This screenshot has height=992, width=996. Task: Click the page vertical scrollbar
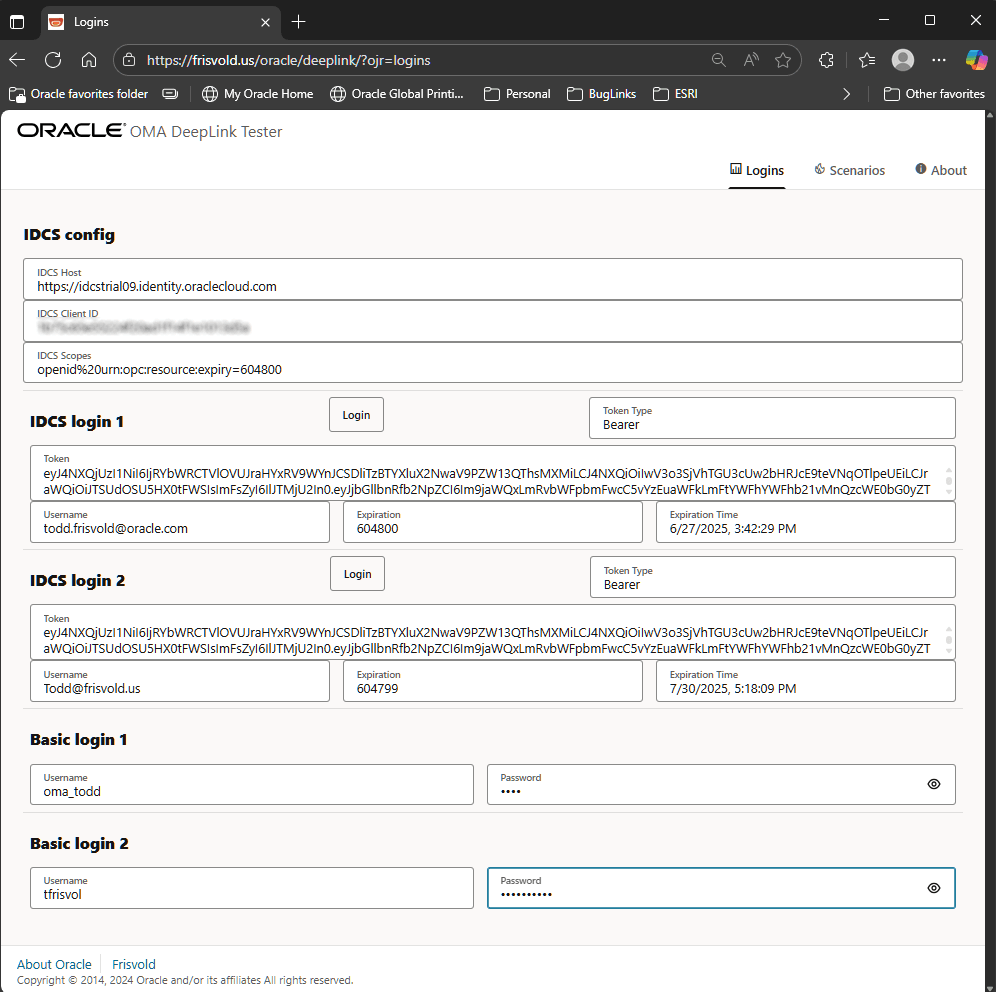990,551
